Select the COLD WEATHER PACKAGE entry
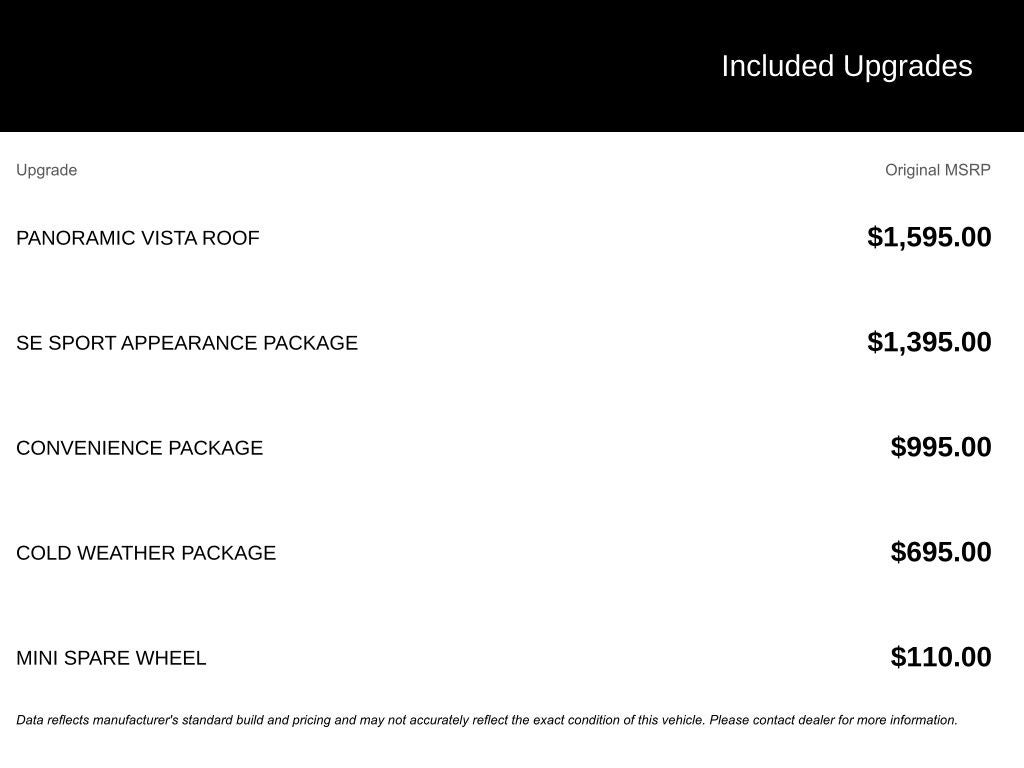This screenshot has height=768, width=1024. 145,553
